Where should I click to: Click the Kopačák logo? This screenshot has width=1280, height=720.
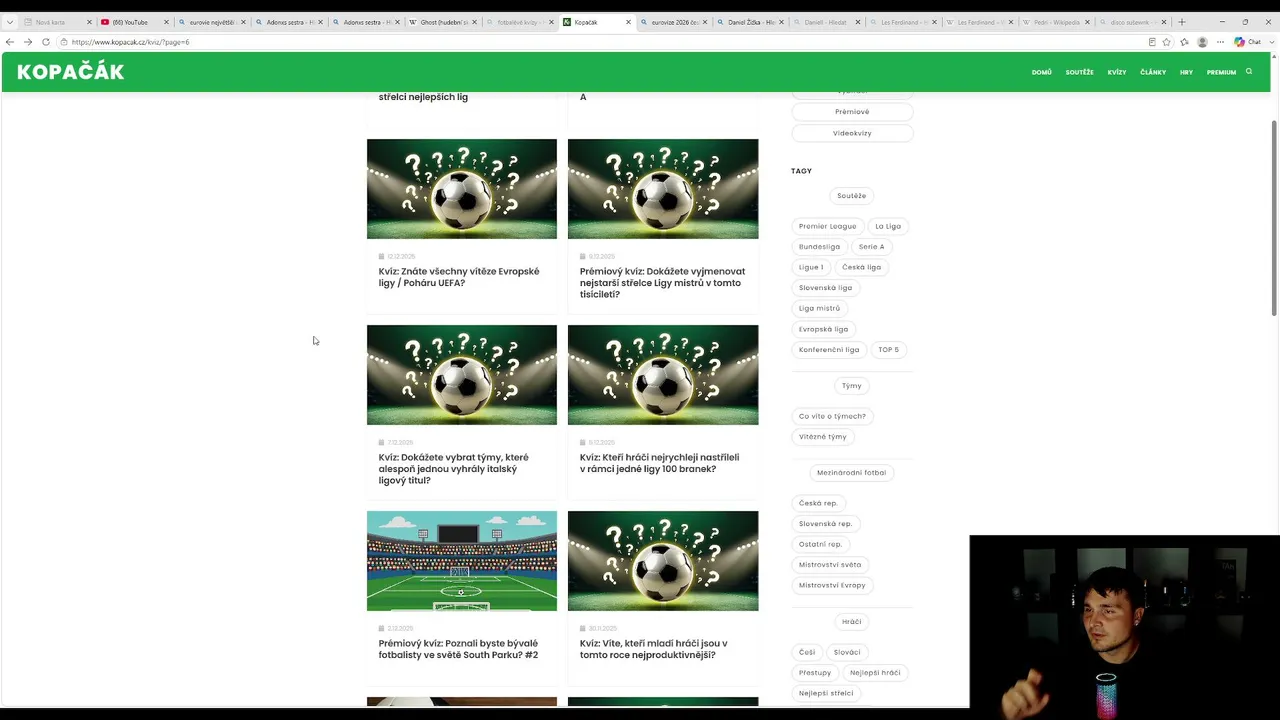pyautogui.click(x=70, y=71)
